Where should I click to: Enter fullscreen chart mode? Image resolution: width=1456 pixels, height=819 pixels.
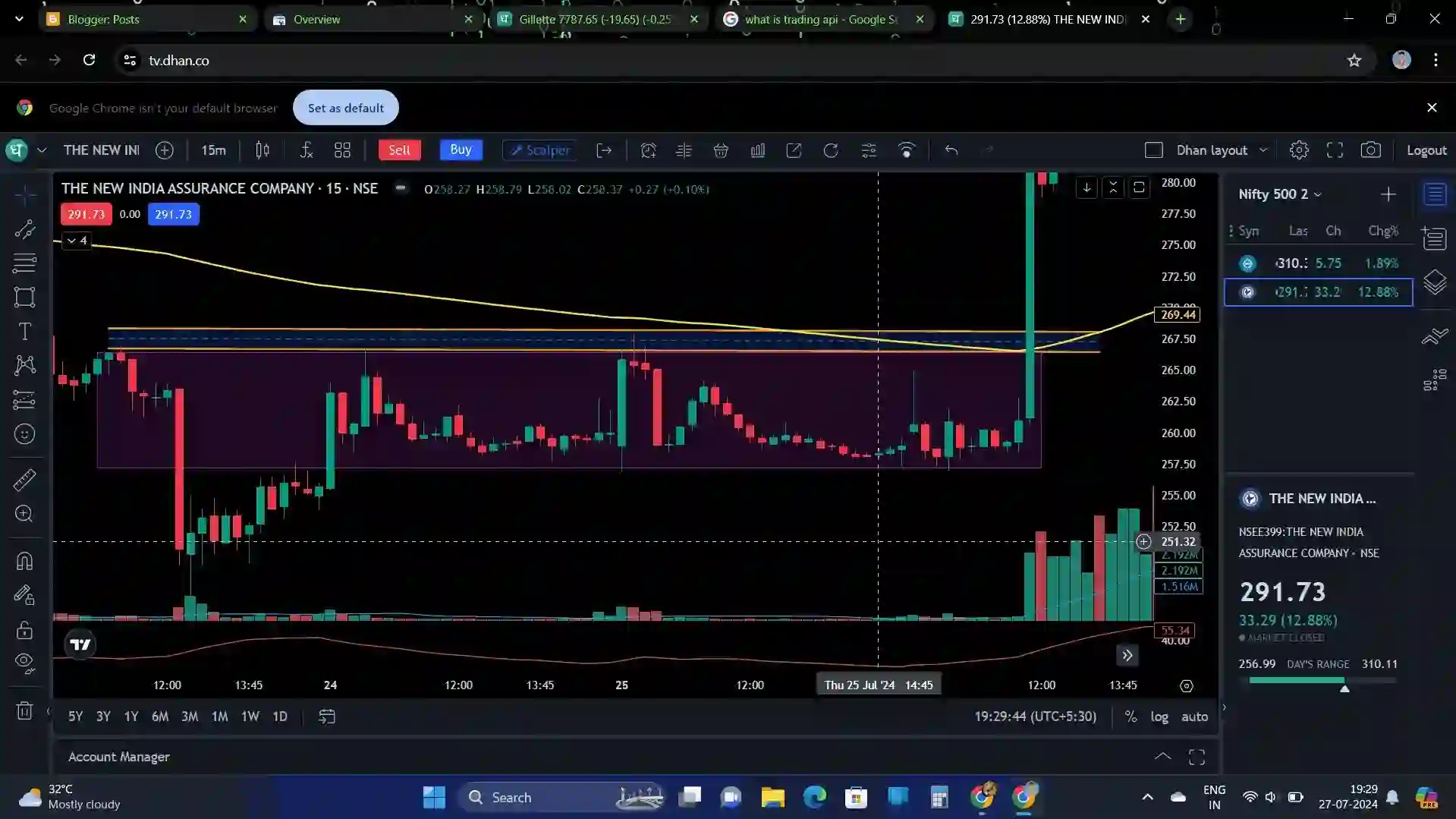[1335, 150]
